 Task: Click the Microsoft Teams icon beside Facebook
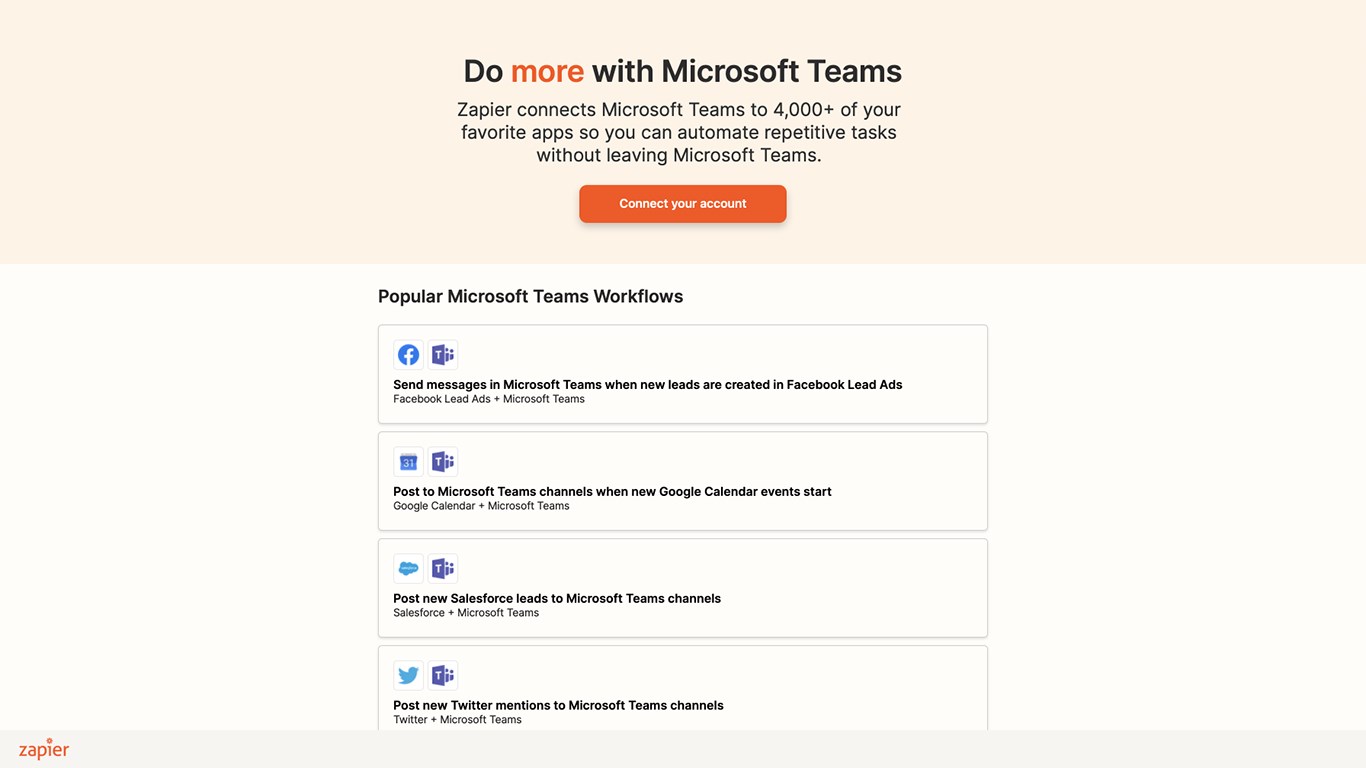[x=443, y=355]
